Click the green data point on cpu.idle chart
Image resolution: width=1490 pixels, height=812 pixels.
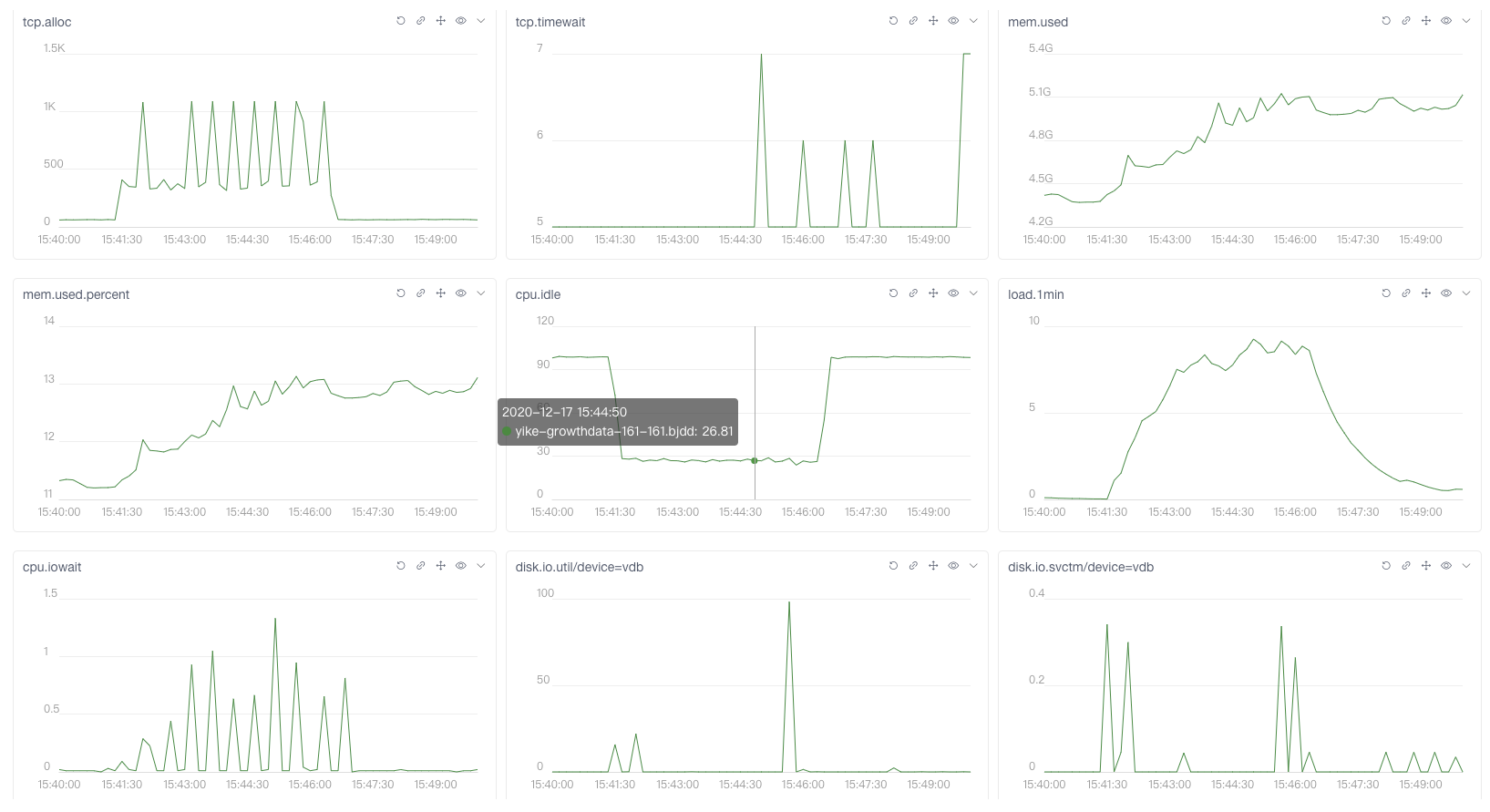755,461
